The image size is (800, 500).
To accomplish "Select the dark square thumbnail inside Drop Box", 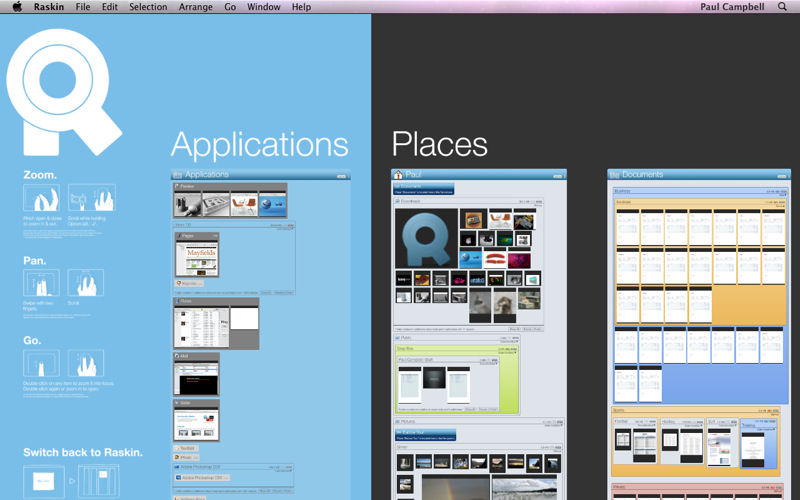I will click(x=434, y=378).
